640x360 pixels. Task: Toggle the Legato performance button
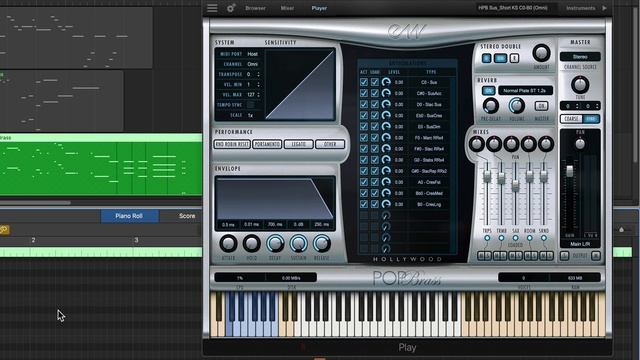[x=299, y=144]
